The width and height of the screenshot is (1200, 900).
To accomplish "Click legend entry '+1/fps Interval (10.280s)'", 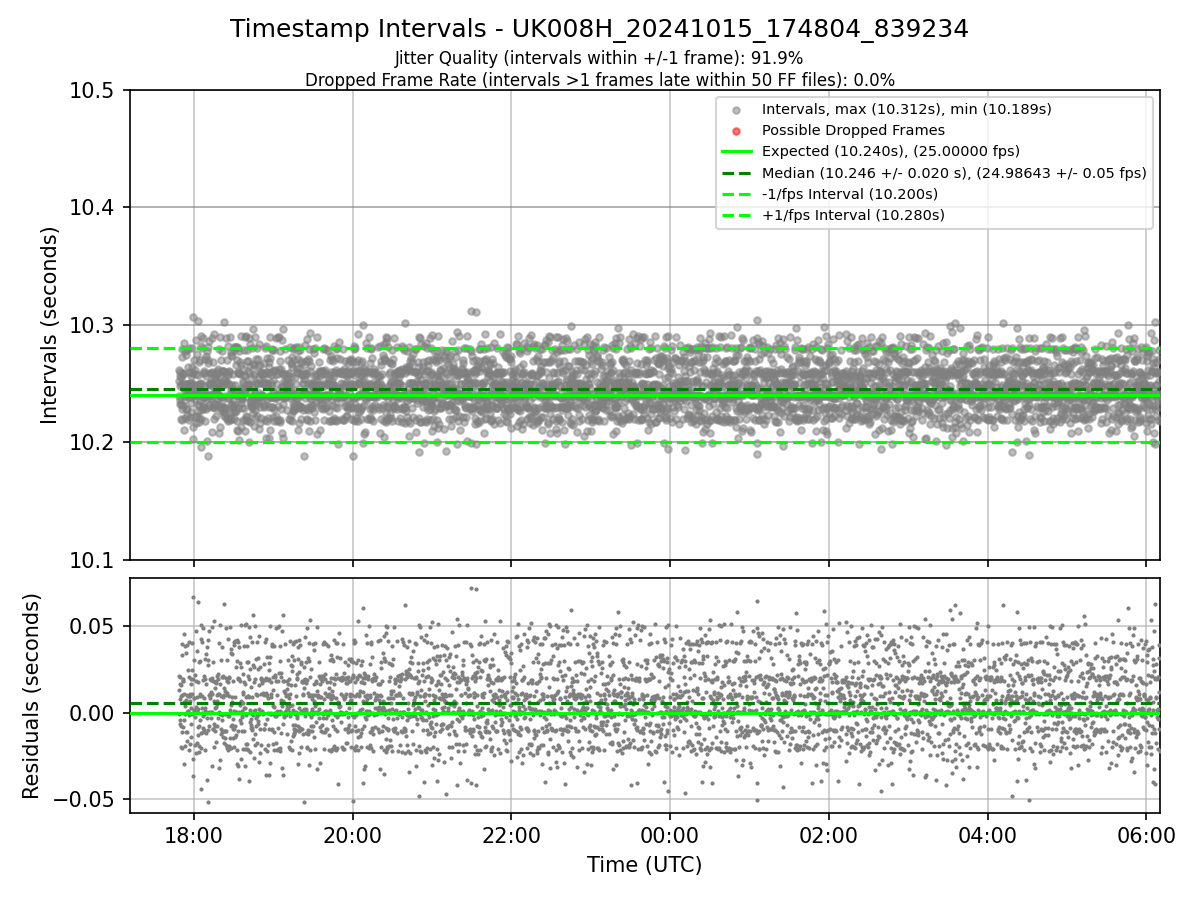I will [853, 215].
